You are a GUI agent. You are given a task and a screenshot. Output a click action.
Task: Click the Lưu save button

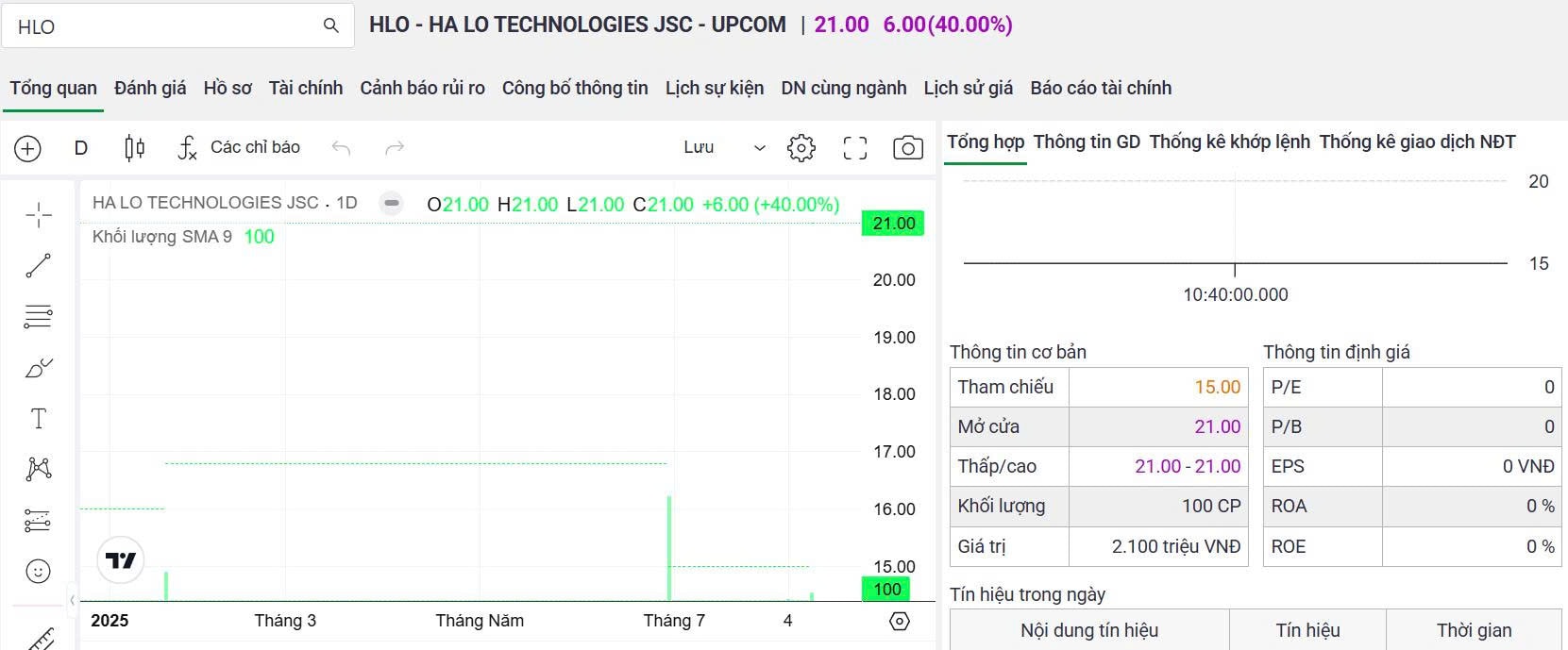pos(699,148)
